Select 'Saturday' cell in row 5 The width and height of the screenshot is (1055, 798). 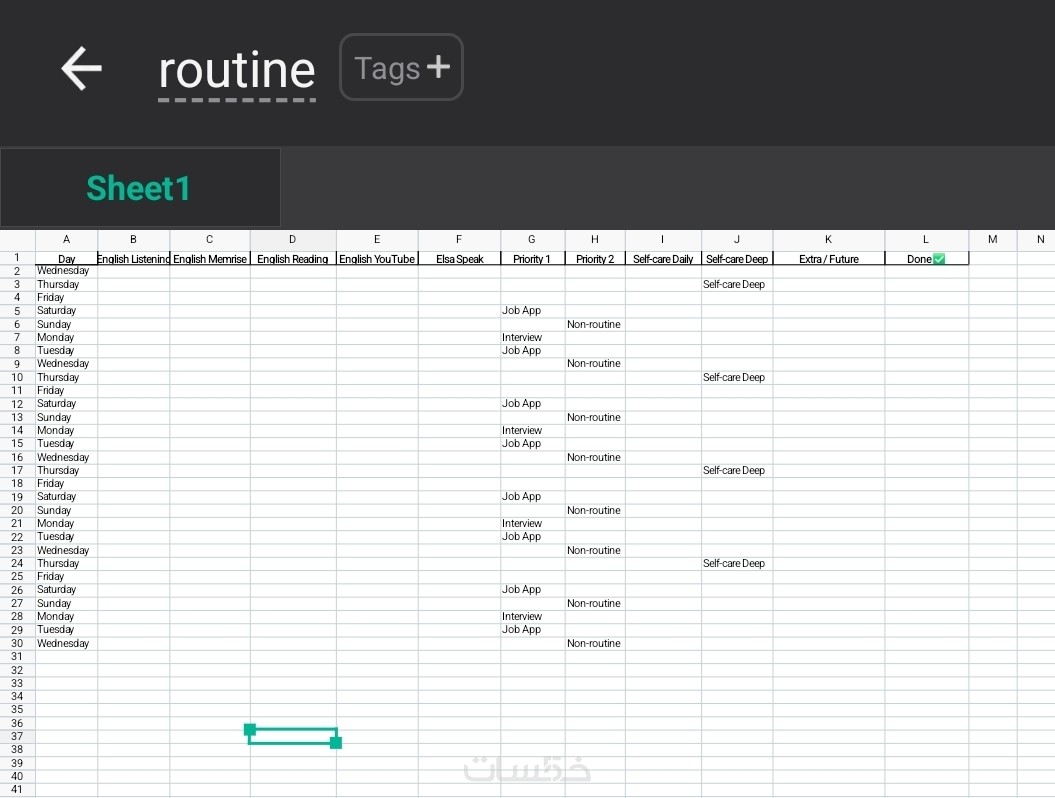(x=67, y=311)
